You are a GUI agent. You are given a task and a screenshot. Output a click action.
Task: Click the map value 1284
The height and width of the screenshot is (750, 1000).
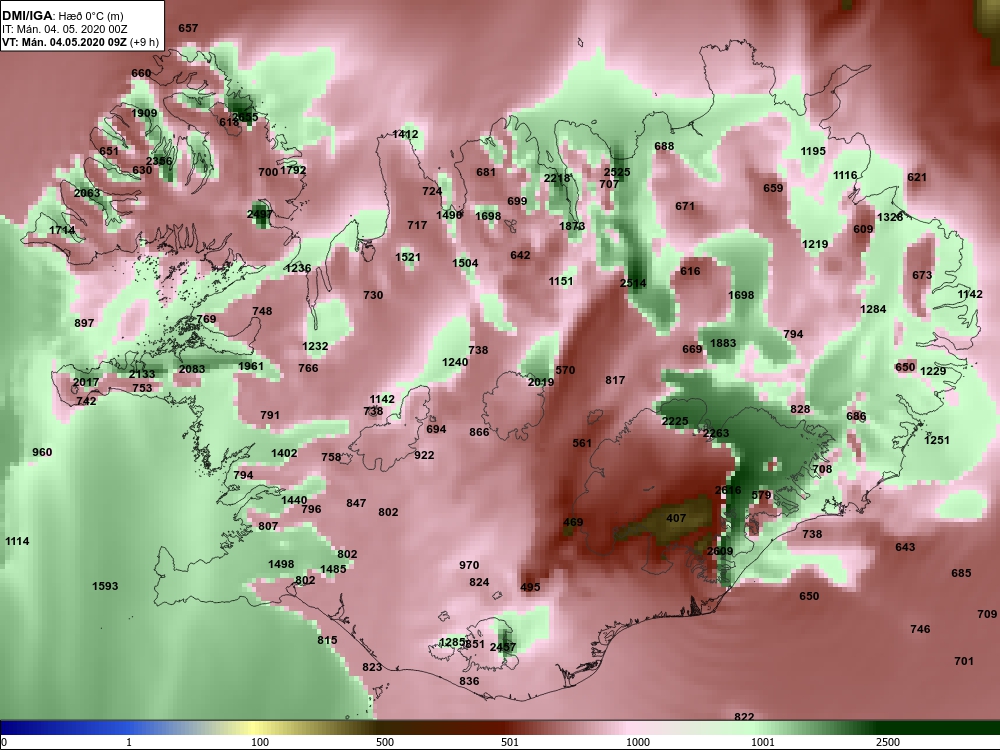pos(873,309)
